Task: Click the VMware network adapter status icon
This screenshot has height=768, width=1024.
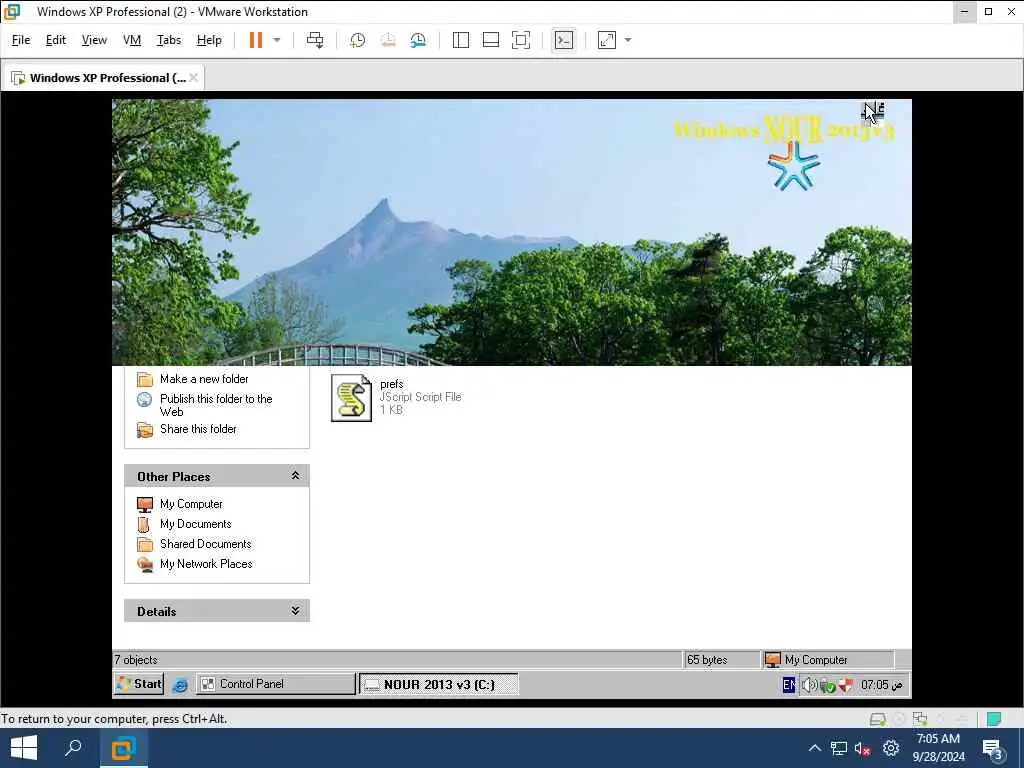Action: pyautogui.click(x=920, y=719)
